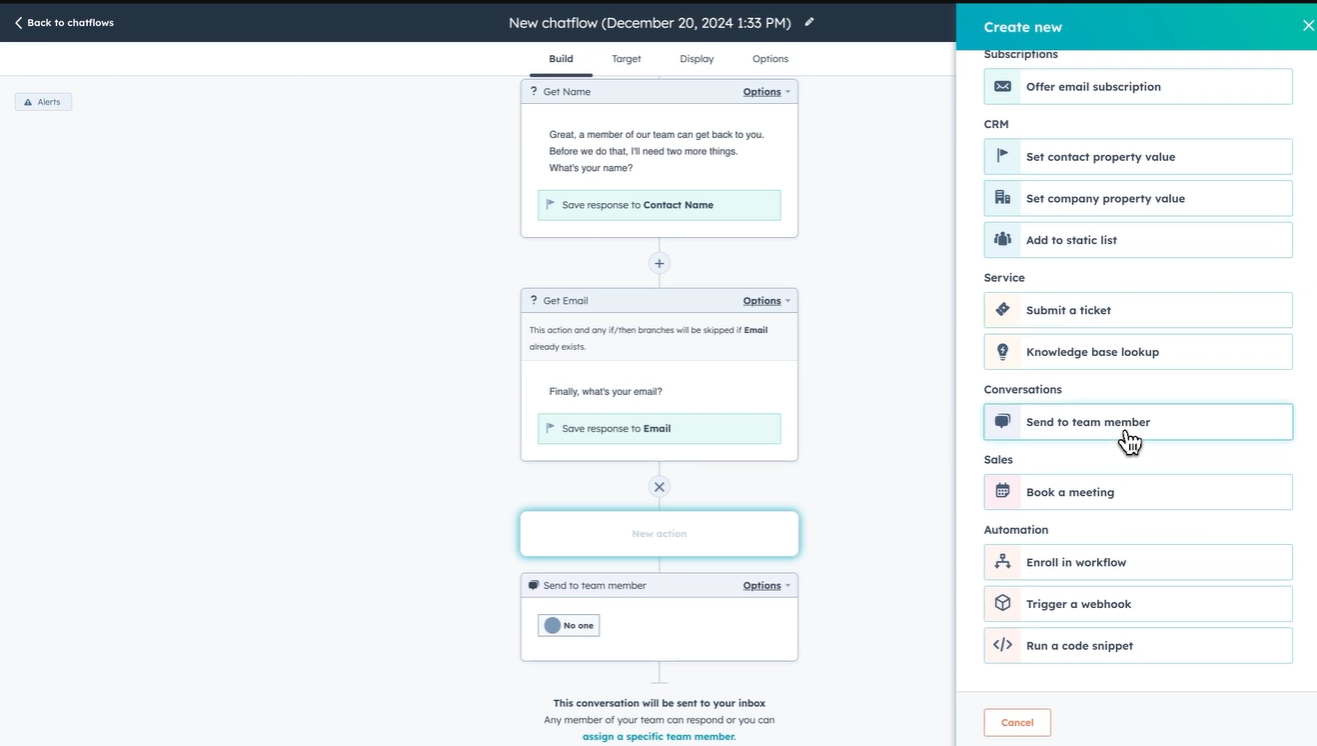The width and height of the screenshot is (1317, 746).
Task: Click the calendar icon for Book a meeting
Action: (1002, 492)
